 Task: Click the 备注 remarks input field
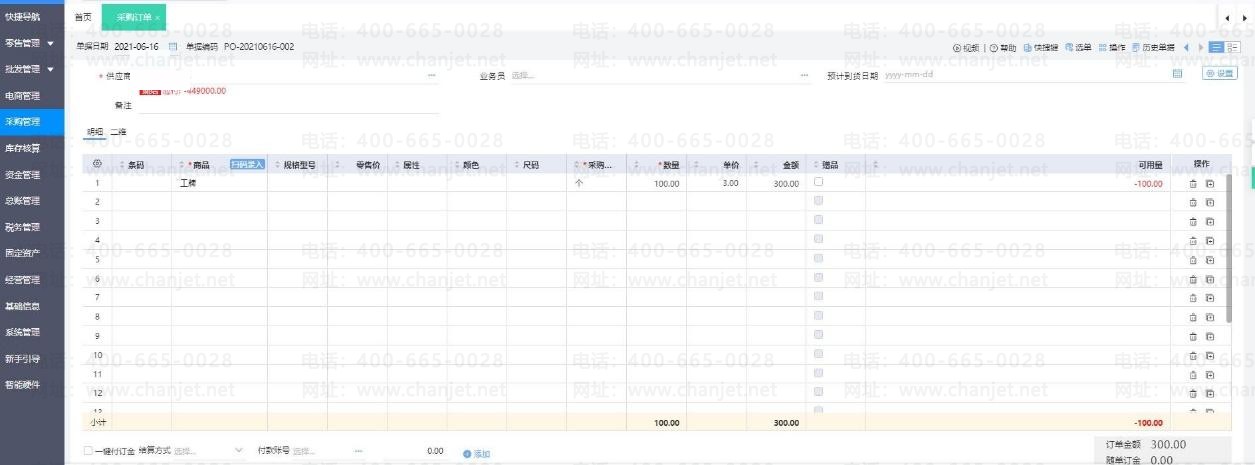pos(288,105)
